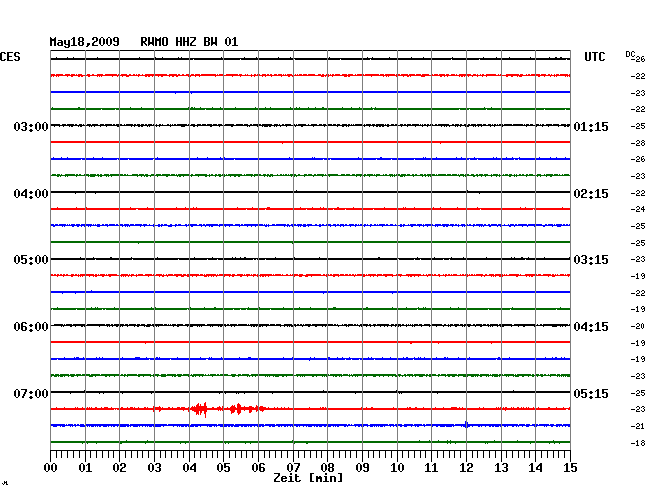Select the DC value -20
Screen dimensions: 650x494
click(x=638, y=326)
